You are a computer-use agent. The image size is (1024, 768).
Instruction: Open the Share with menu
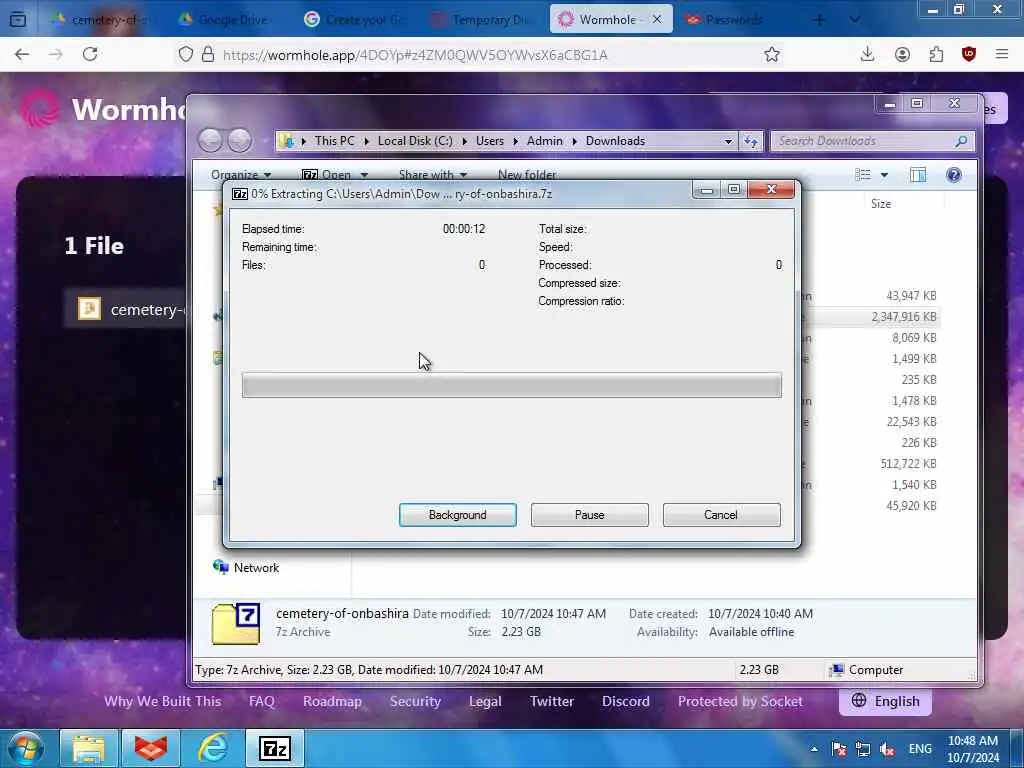tap(432, 174)
